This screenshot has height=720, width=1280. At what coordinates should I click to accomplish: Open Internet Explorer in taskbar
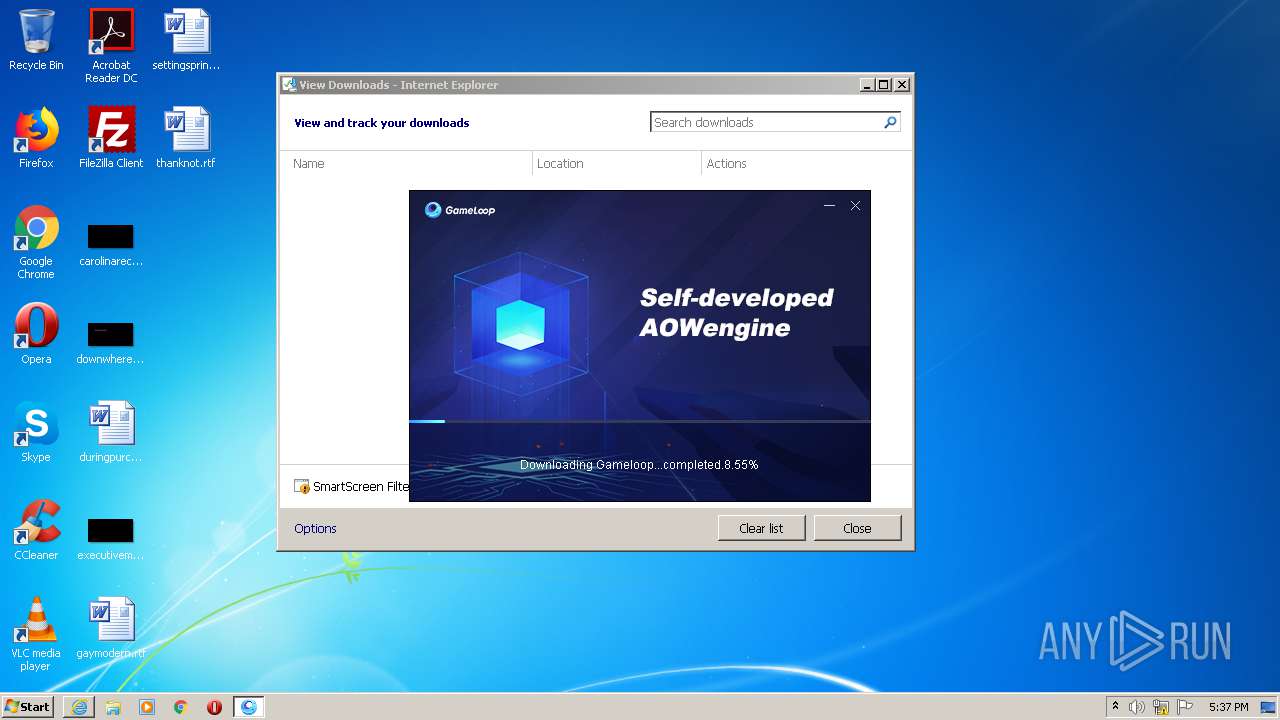(x=79, y=707)
